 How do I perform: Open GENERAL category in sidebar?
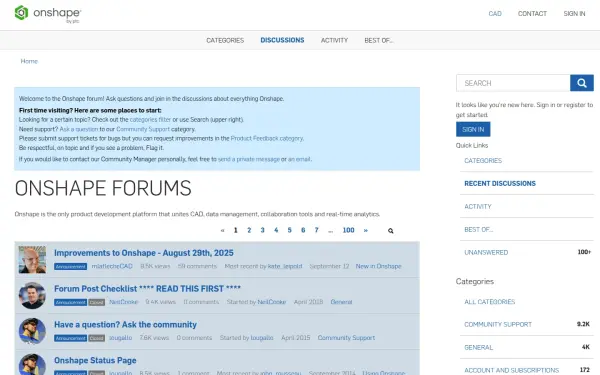(x=478, y=347)
